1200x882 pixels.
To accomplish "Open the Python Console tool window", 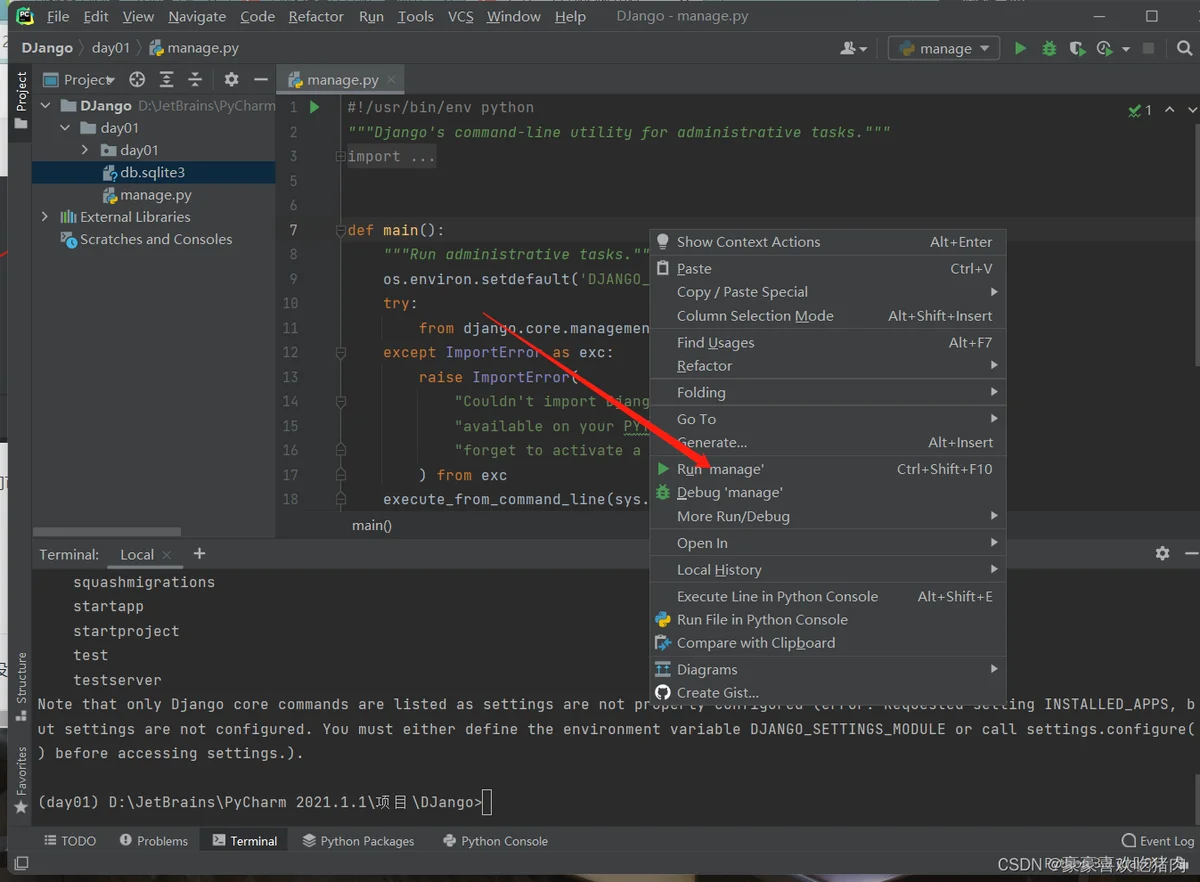I will (x=495, y=841).
